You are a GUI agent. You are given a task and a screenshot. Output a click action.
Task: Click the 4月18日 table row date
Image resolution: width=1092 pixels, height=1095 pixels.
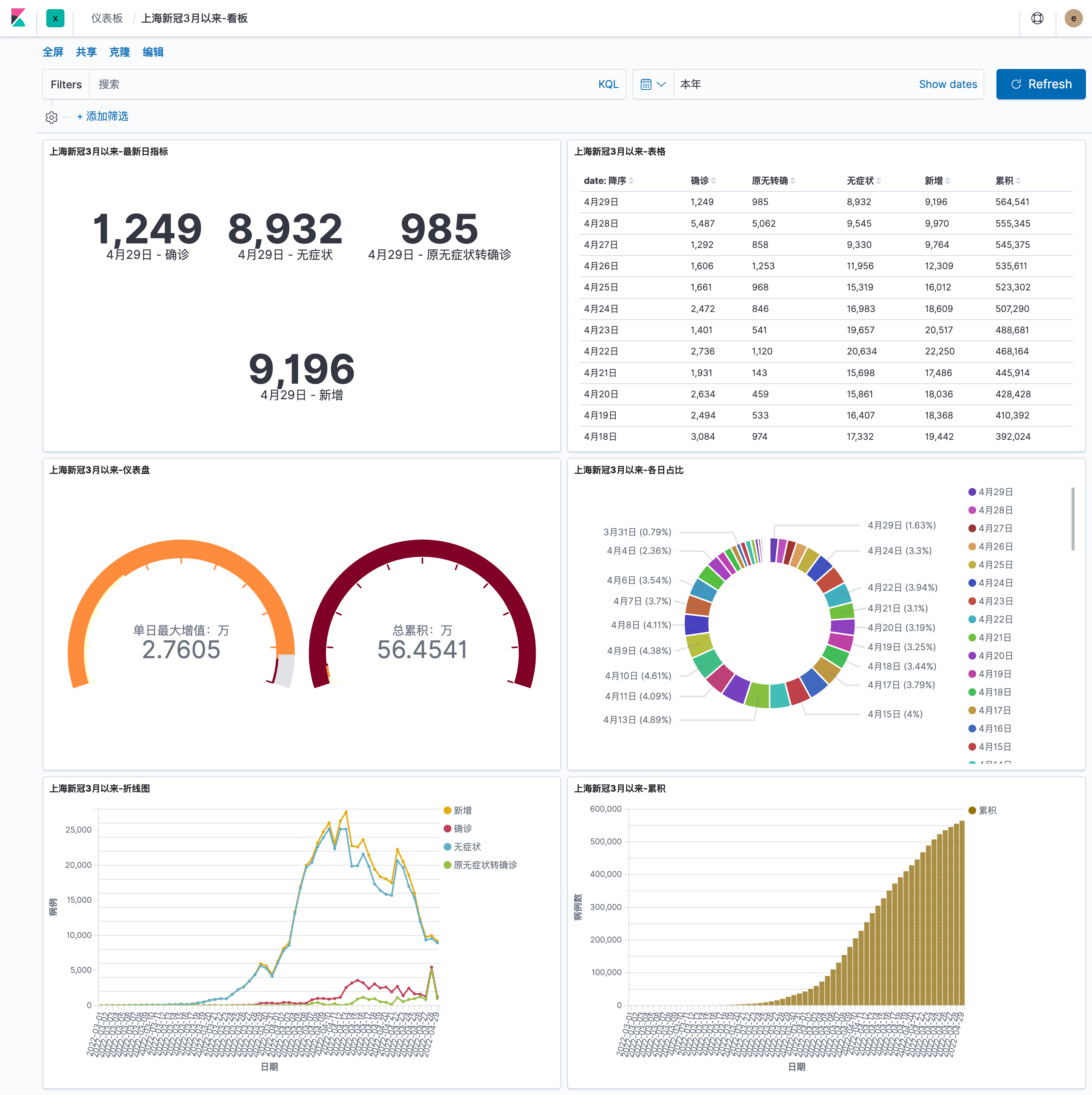point(600,436)
